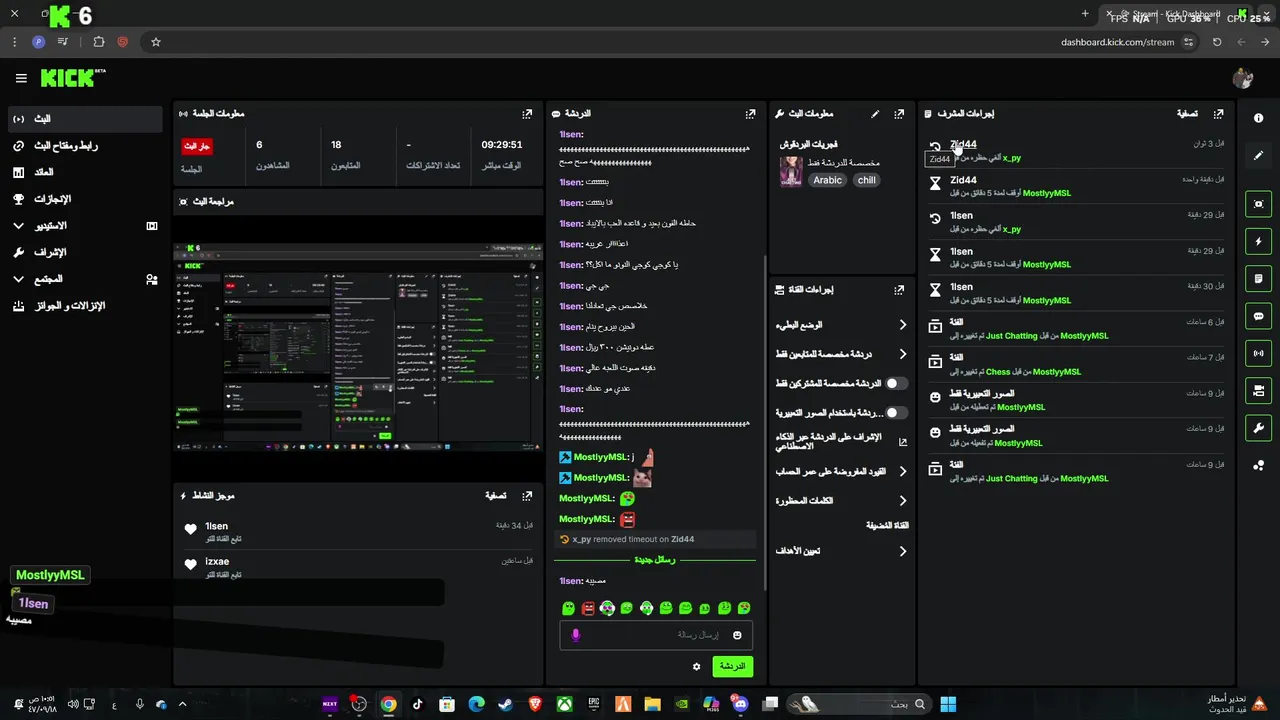Image resolution: width=1280 pixels, height=720 pixels.
Task: Click the Windows Start button
Action: [x=947, y=704]
